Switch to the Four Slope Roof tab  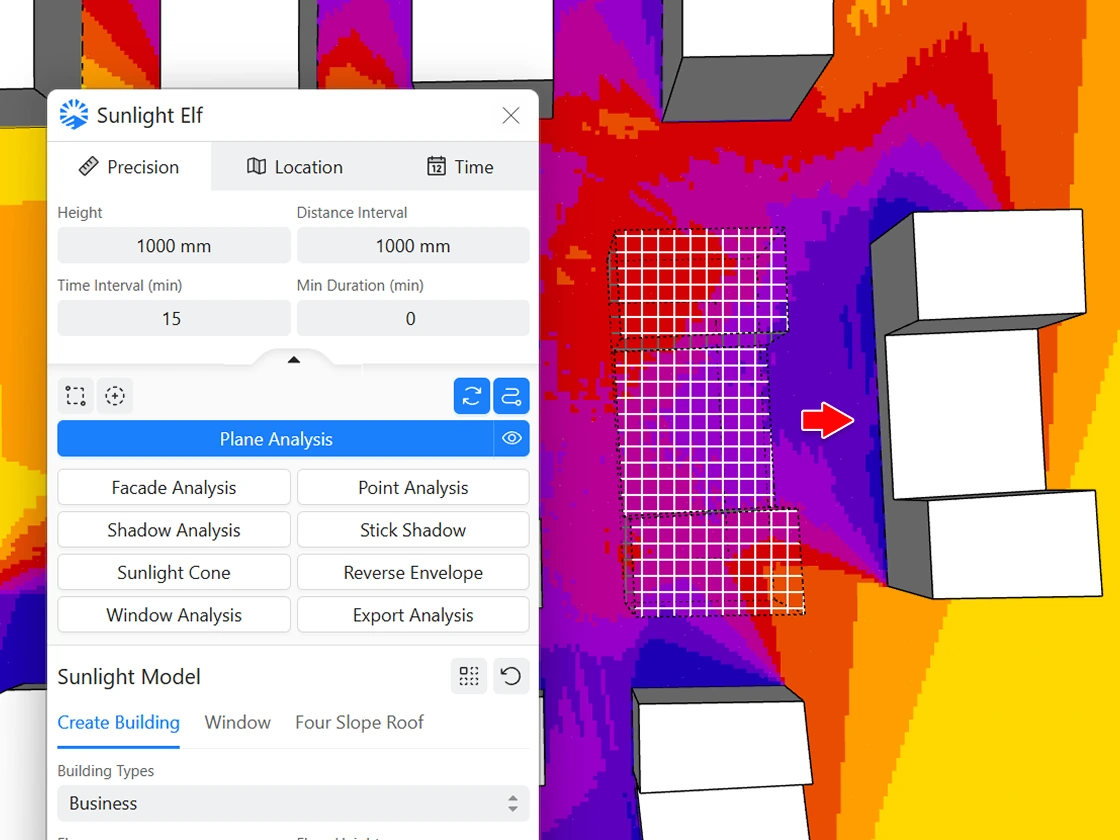(359, 722)
